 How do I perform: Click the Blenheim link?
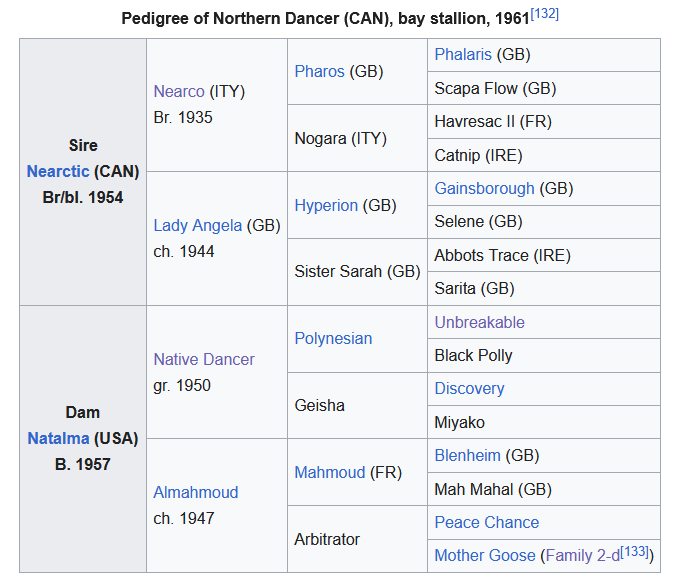click(468, 456)
